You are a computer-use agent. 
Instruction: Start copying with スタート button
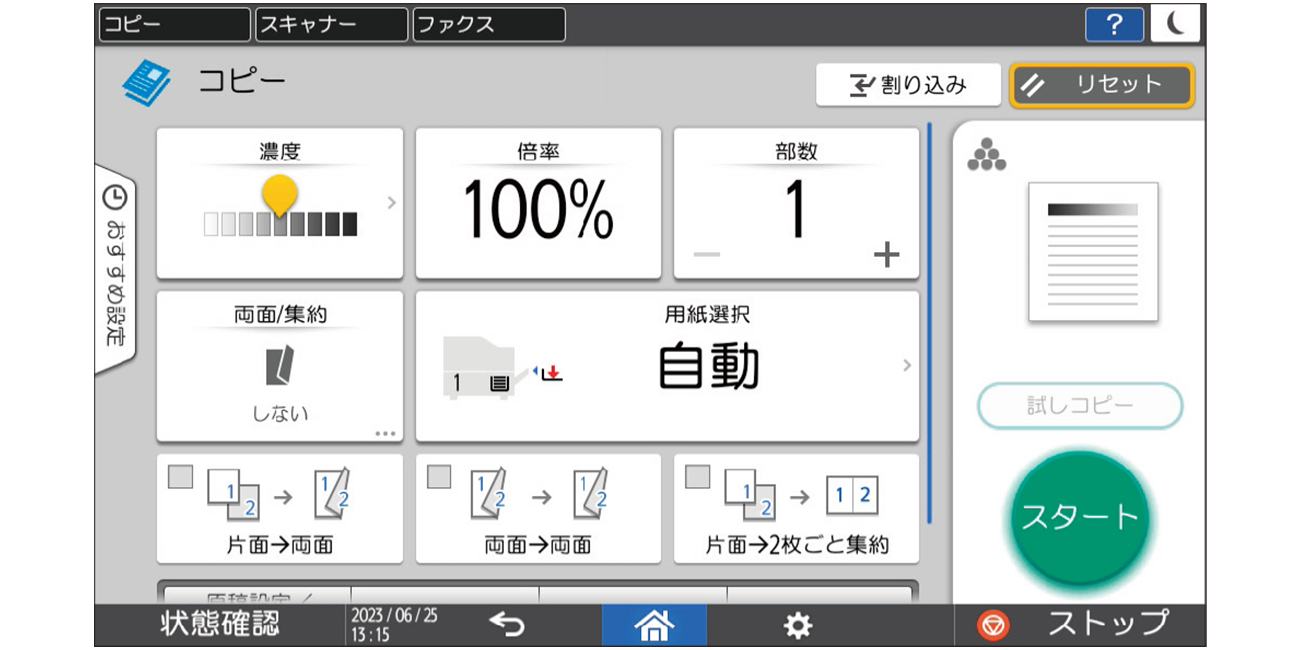tap(1080, 518)
